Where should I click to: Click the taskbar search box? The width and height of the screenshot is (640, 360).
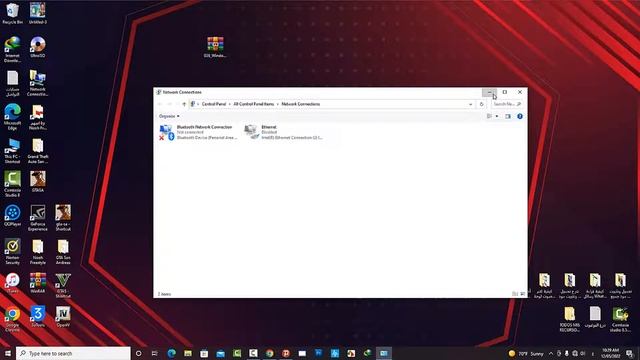click(x=73, y=353)
